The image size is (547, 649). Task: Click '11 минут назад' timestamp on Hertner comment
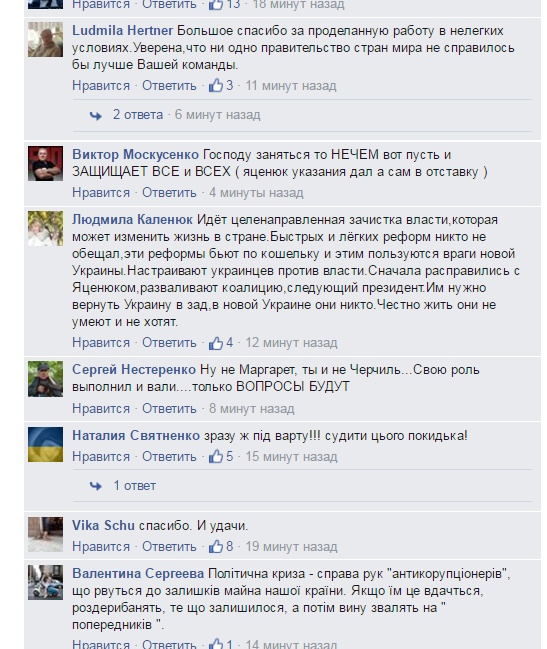click(291, 86)
